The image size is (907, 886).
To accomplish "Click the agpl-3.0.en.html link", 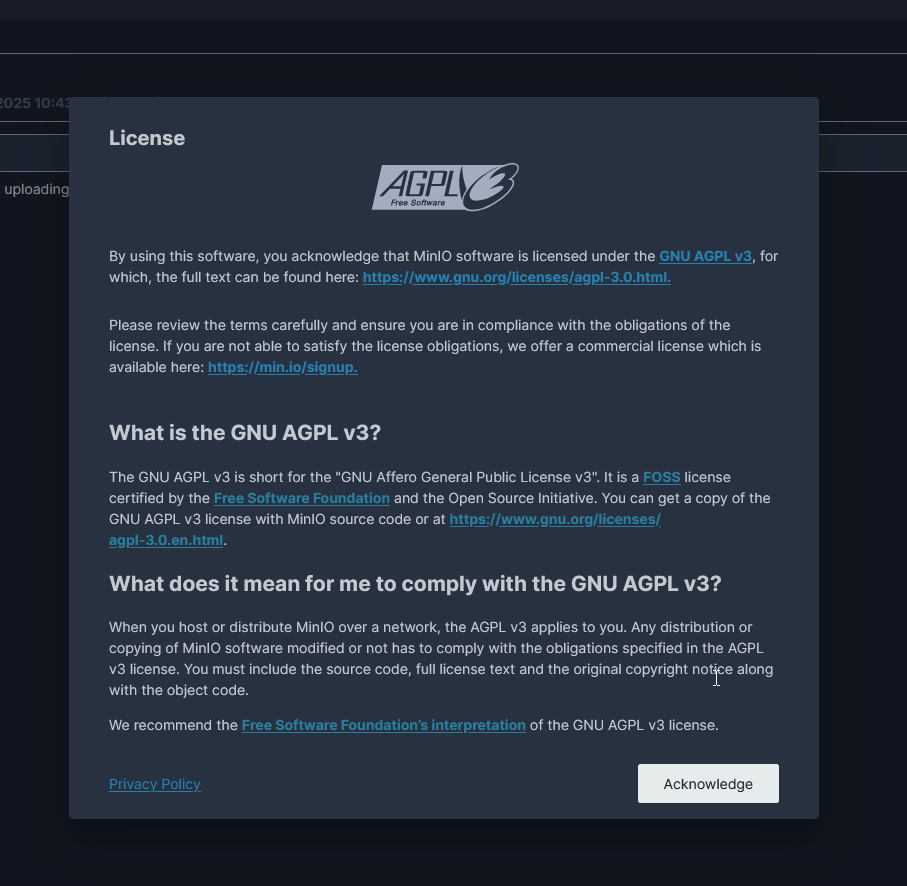I will tap(165, 540).
